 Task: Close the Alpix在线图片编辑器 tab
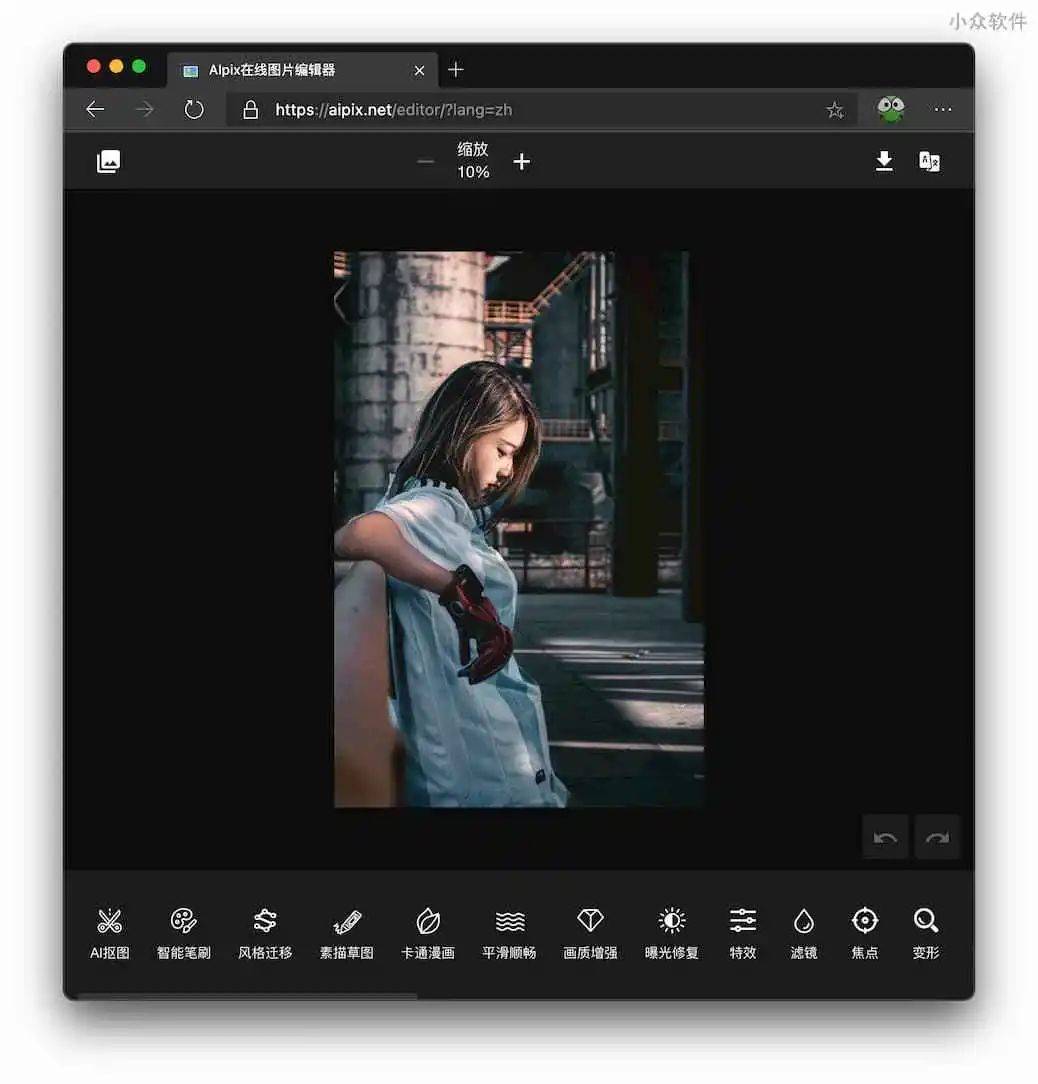tap(419, 71)
